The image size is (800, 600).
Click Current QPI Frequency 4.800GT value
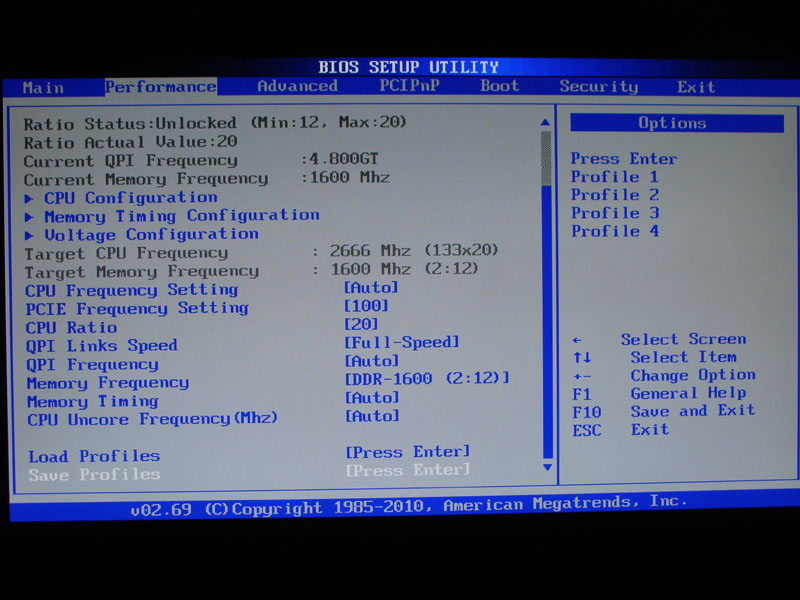344,159
